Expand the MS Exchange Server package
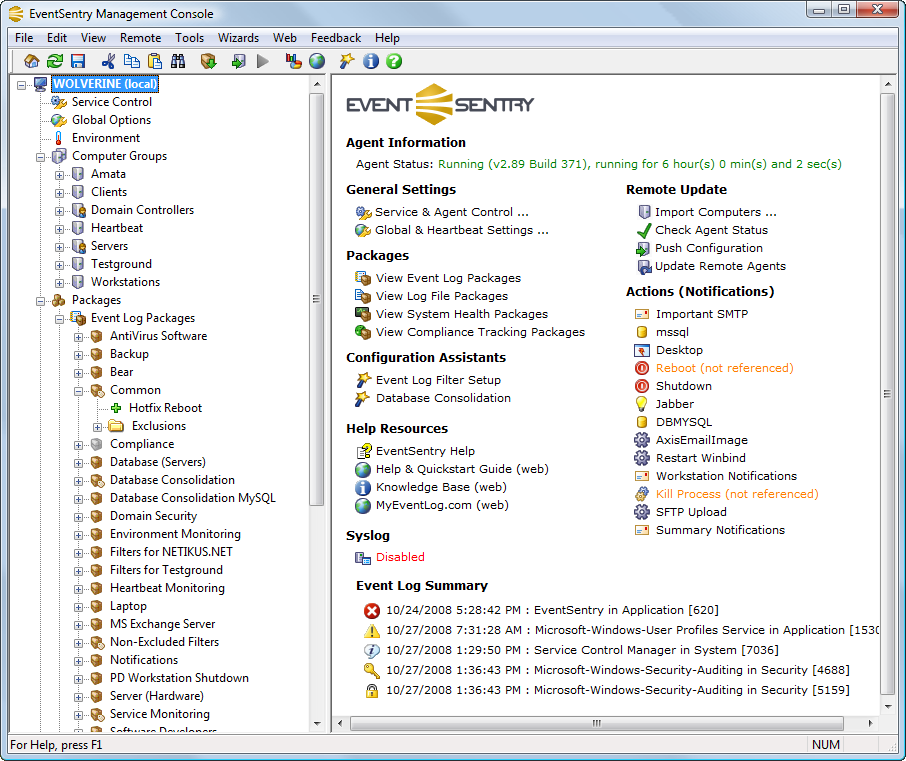906x761 pixels. point(78,625)
